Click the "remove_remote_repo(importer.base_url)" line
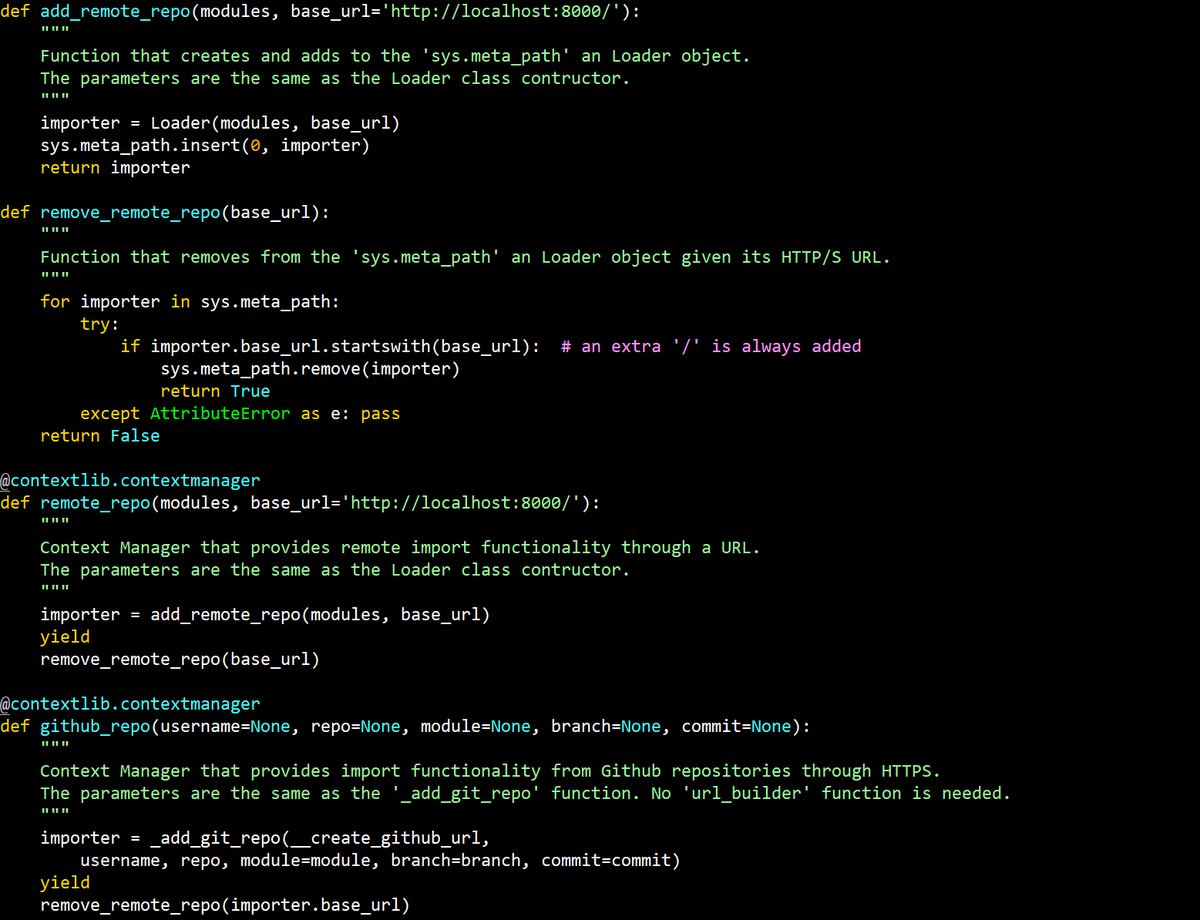The height and width of the screenshot is (920, 1200). 225,905
